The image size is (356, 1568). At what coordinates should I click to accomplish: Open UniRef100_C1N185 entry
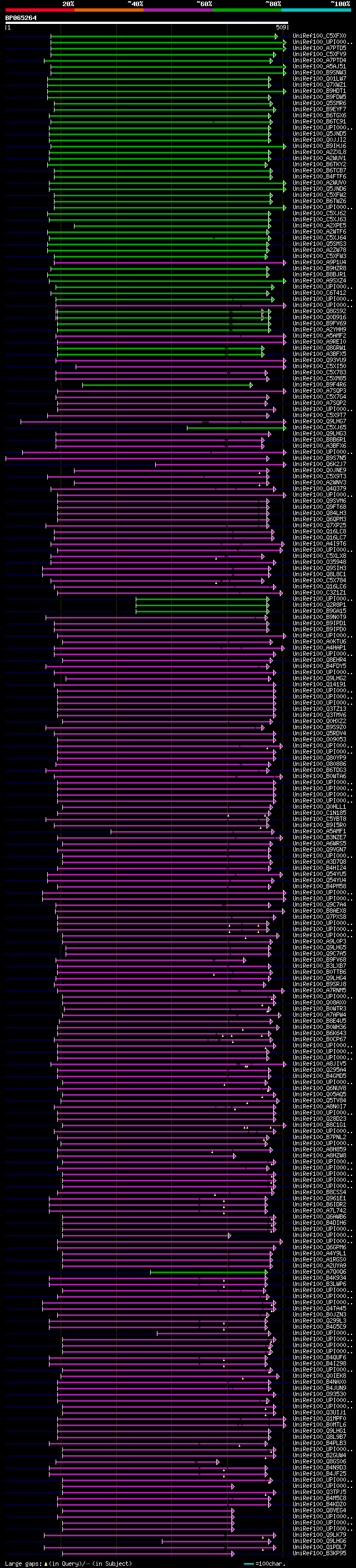click(319, 813)
